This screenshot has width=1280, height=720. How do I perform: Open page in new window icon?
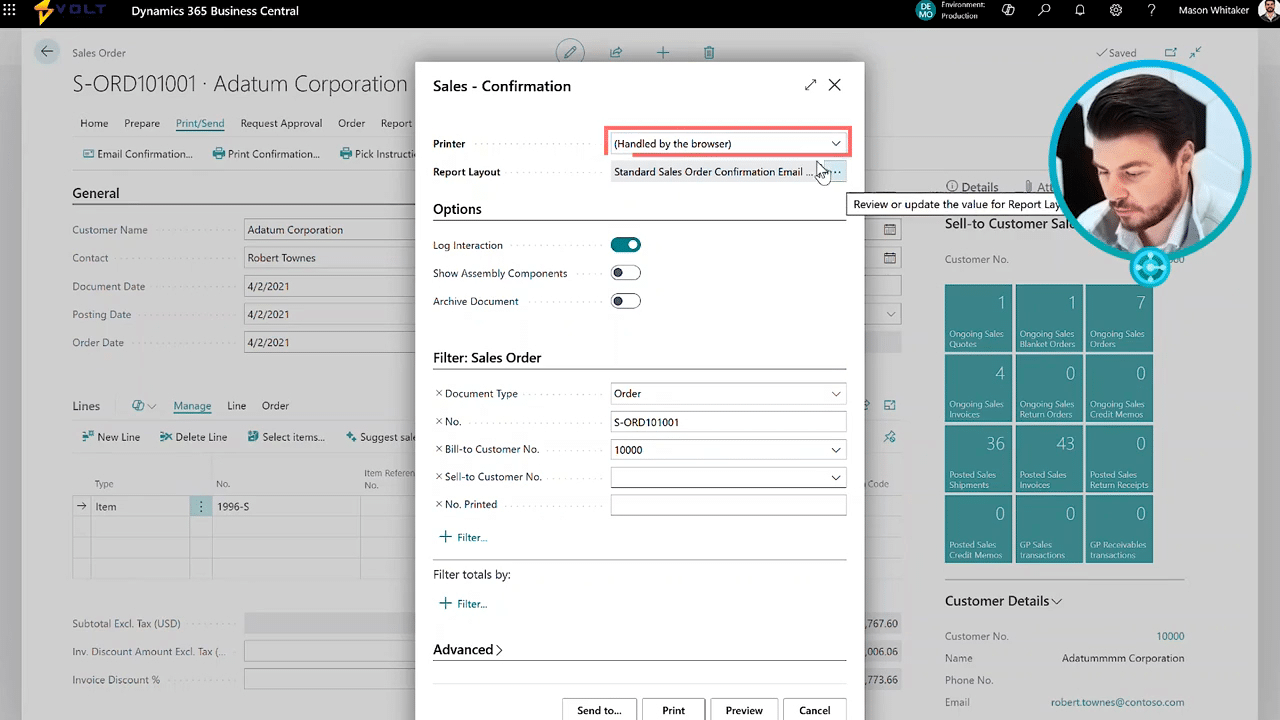click(x=1171, y=53)
